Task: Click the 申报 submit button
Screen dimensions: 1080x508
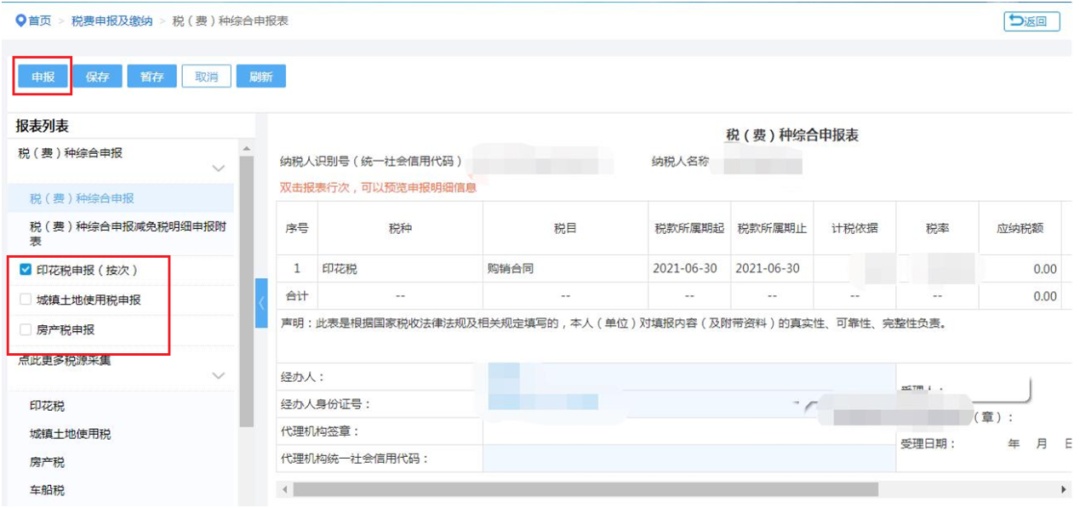Action: point(43,77)
